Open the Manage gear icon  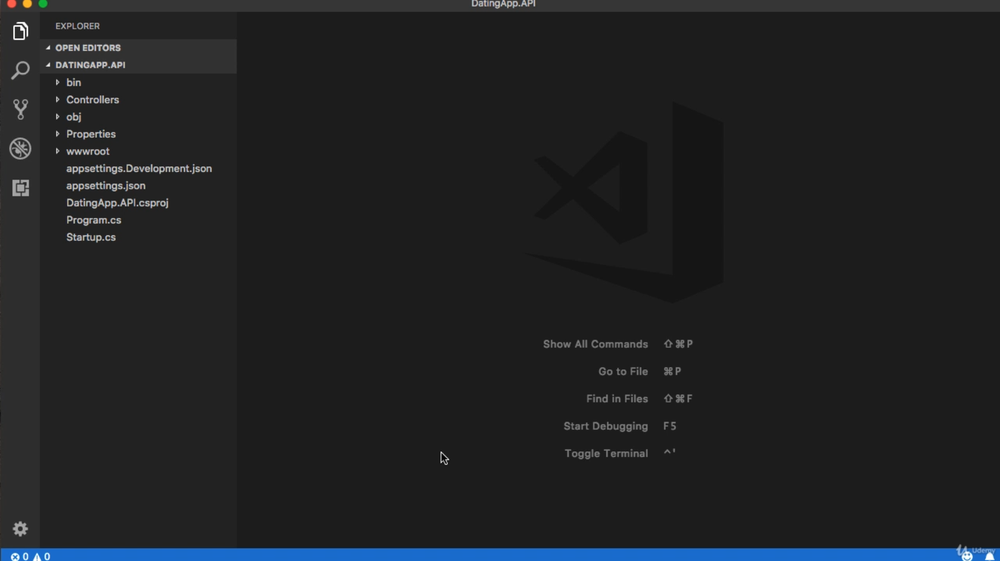coord(20,528)
